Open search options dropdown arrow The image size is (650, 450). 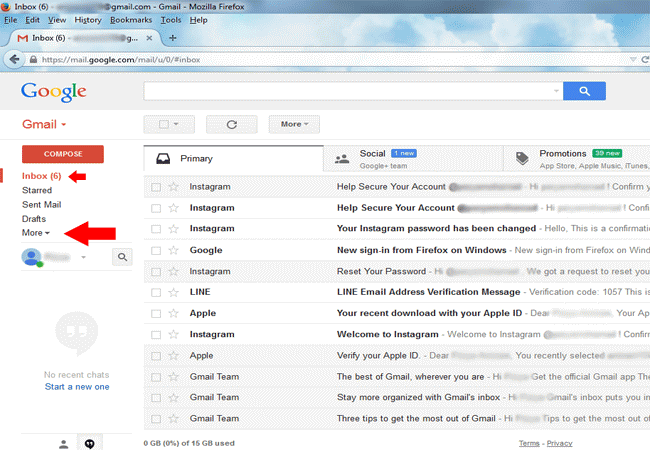pos(556,91)
